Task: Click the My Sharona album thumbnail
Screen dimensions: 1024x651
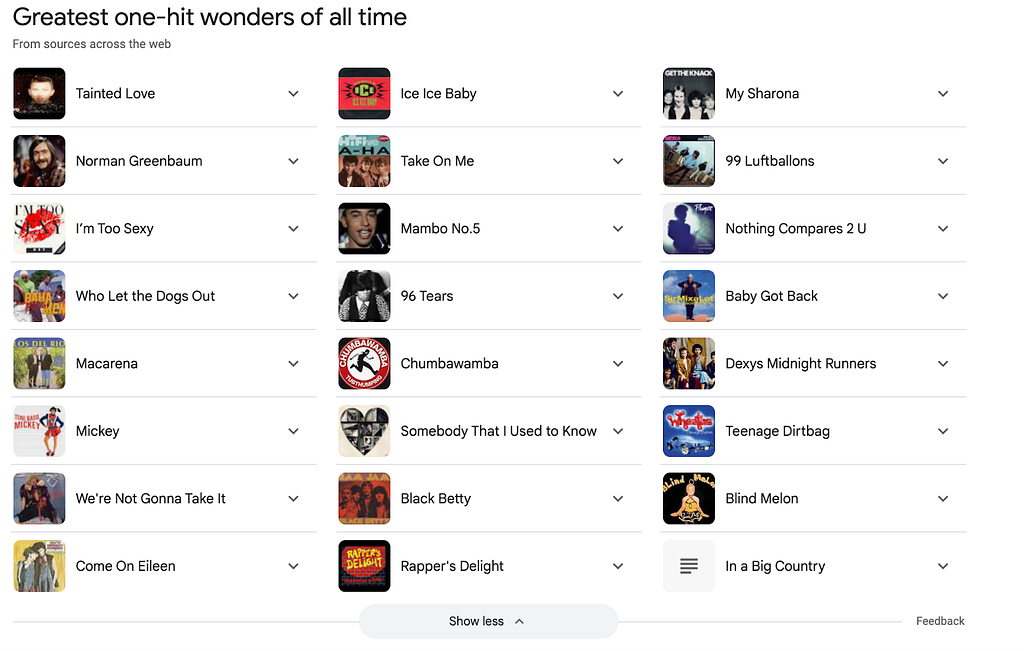Action: pos(689,94)
